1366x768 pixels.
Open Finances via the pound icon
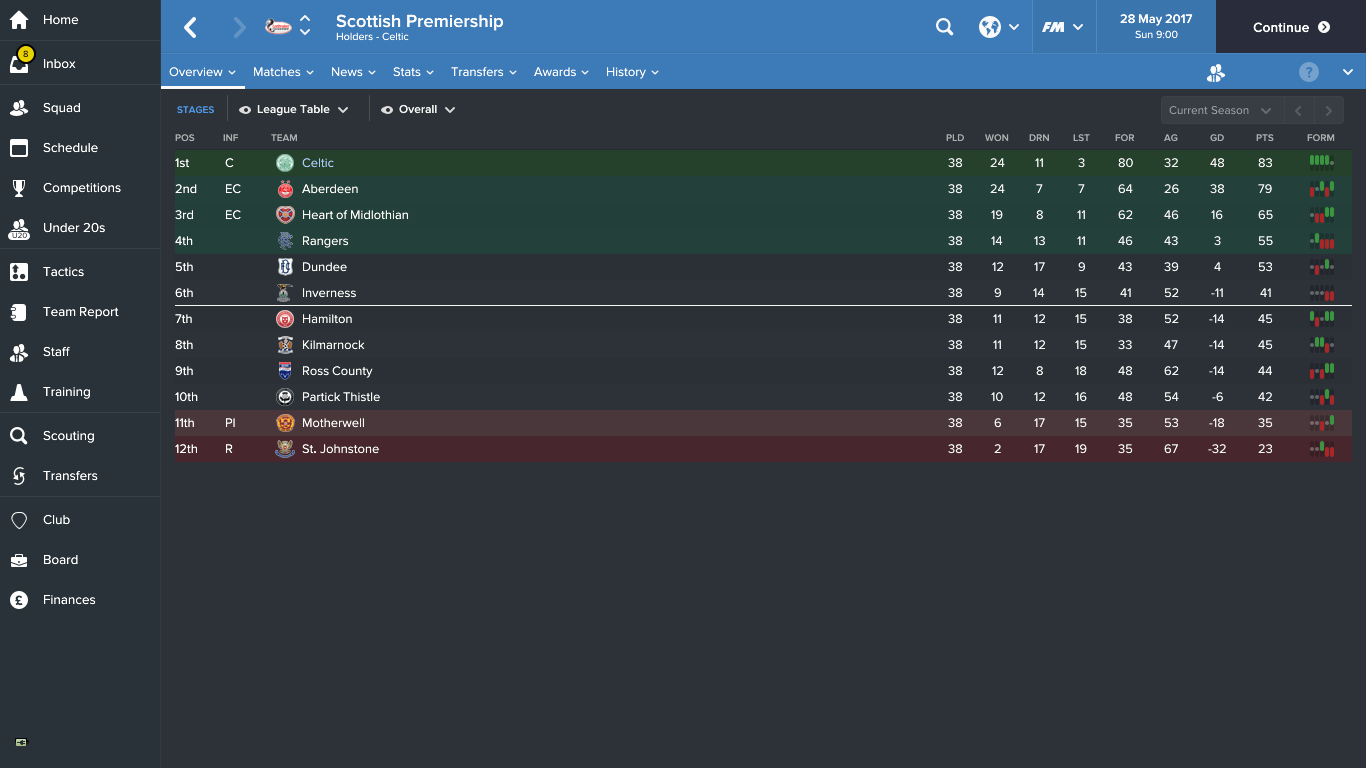[x=19, y=600]
